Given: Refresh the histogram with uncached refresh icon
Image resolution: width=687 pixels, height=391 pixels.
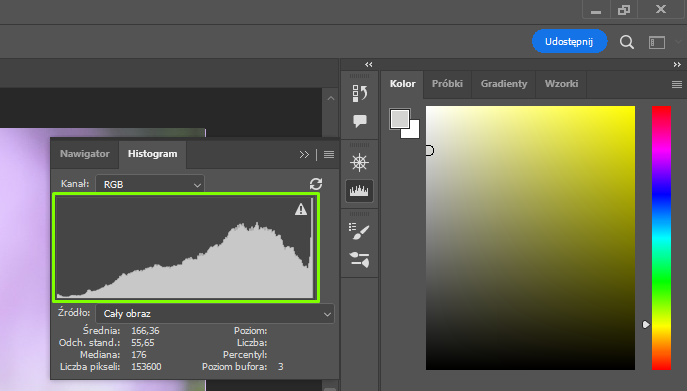Looking at the screenshot, I should [x=316, y=184].
